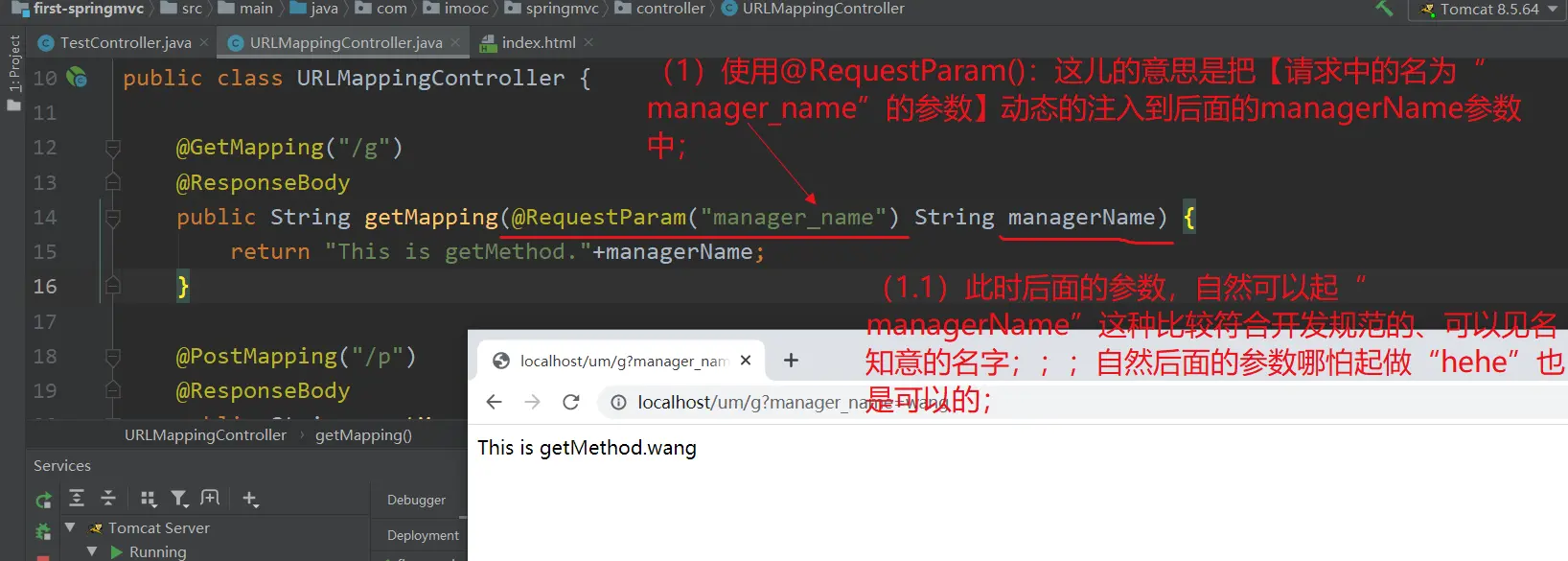
Task: Switch to the URLMappingController.java tab
Action: pos(346,42)
